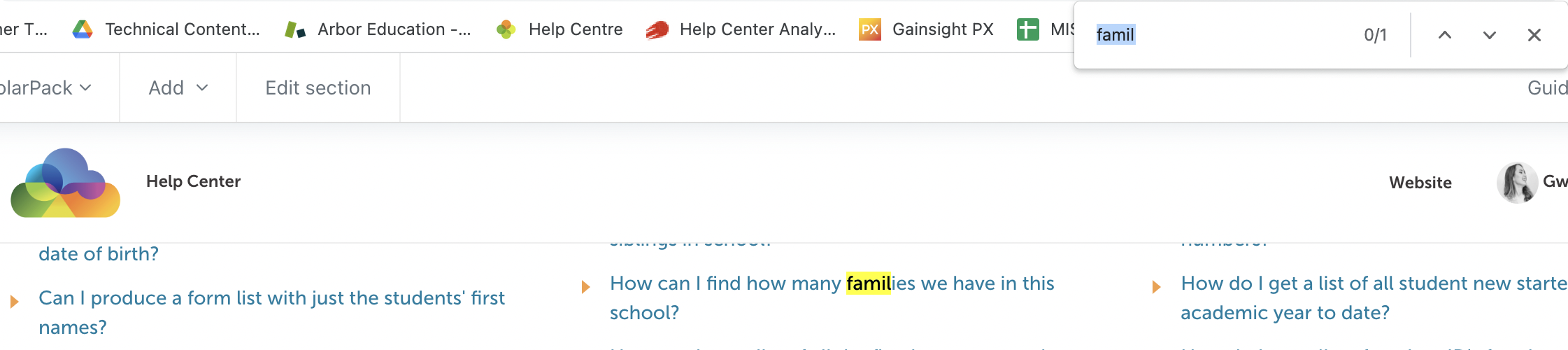
Task: Open 'How can I find how many families' article
Action: pyautogui.click(x=832, y=297)
